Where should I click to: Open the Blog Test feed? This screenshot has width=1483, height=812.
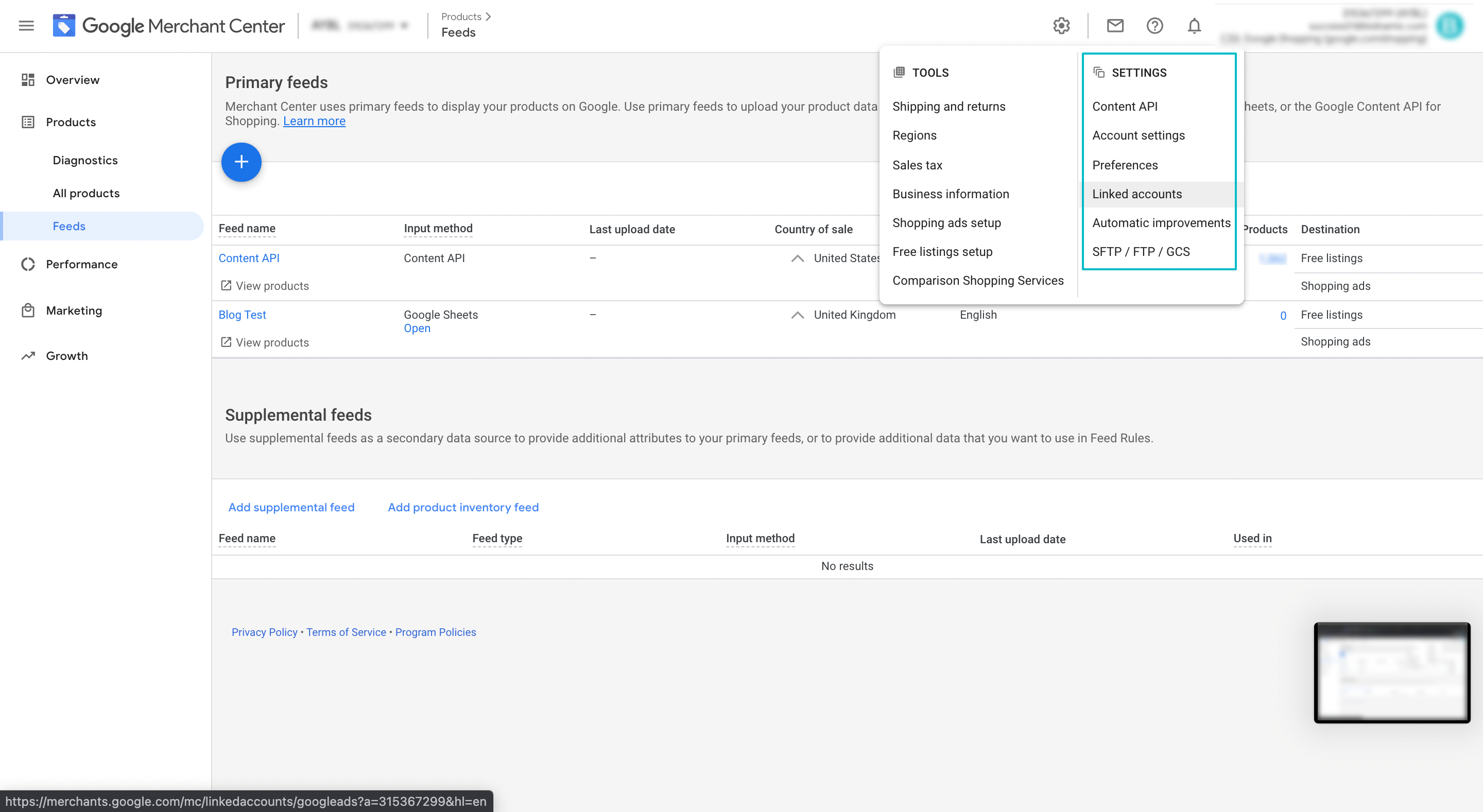[x=242, y=315]
